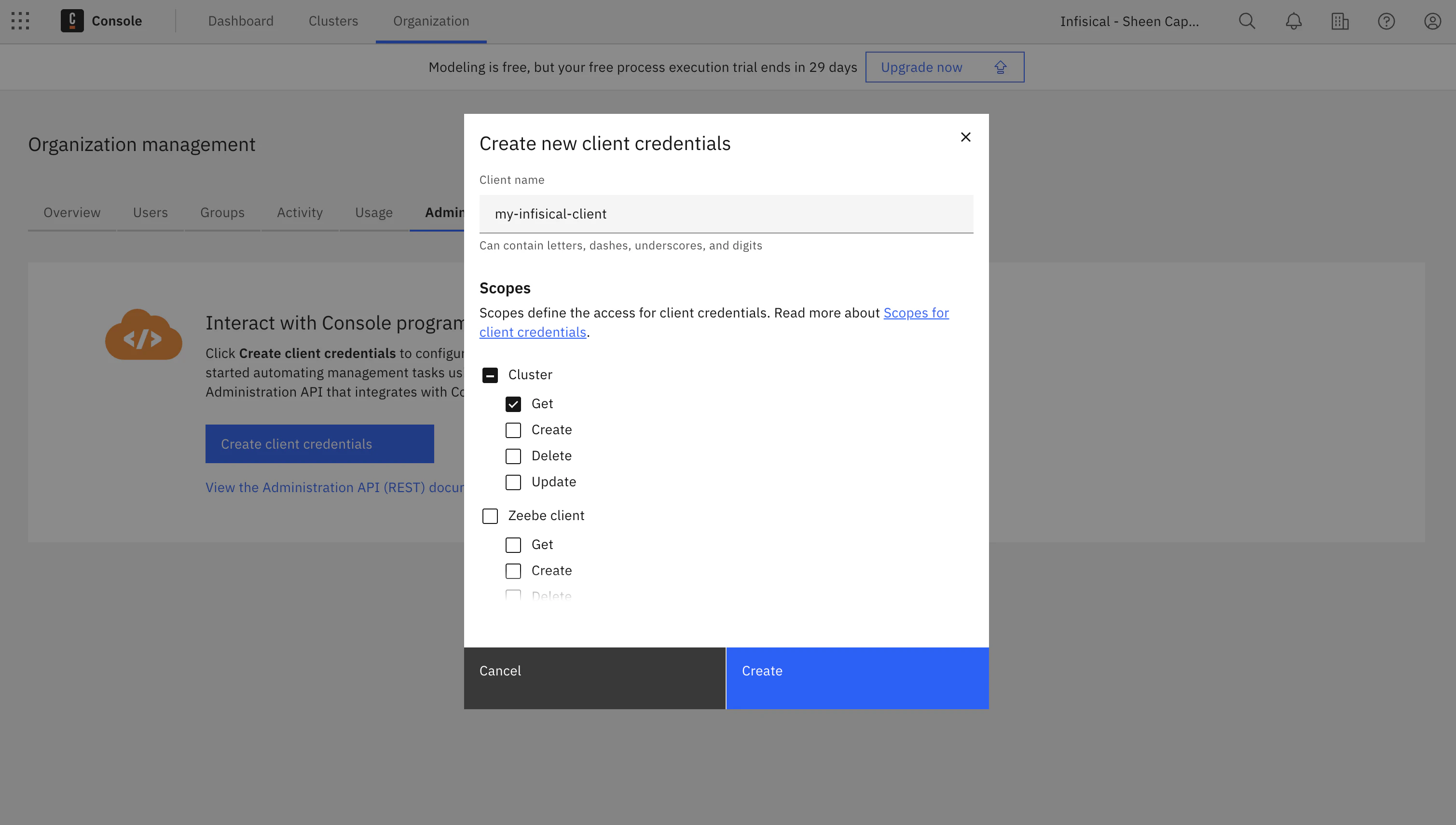Enable the Cluster Update scope
The height and width of the screenshot is (825, 1456).
coord(513,482)
